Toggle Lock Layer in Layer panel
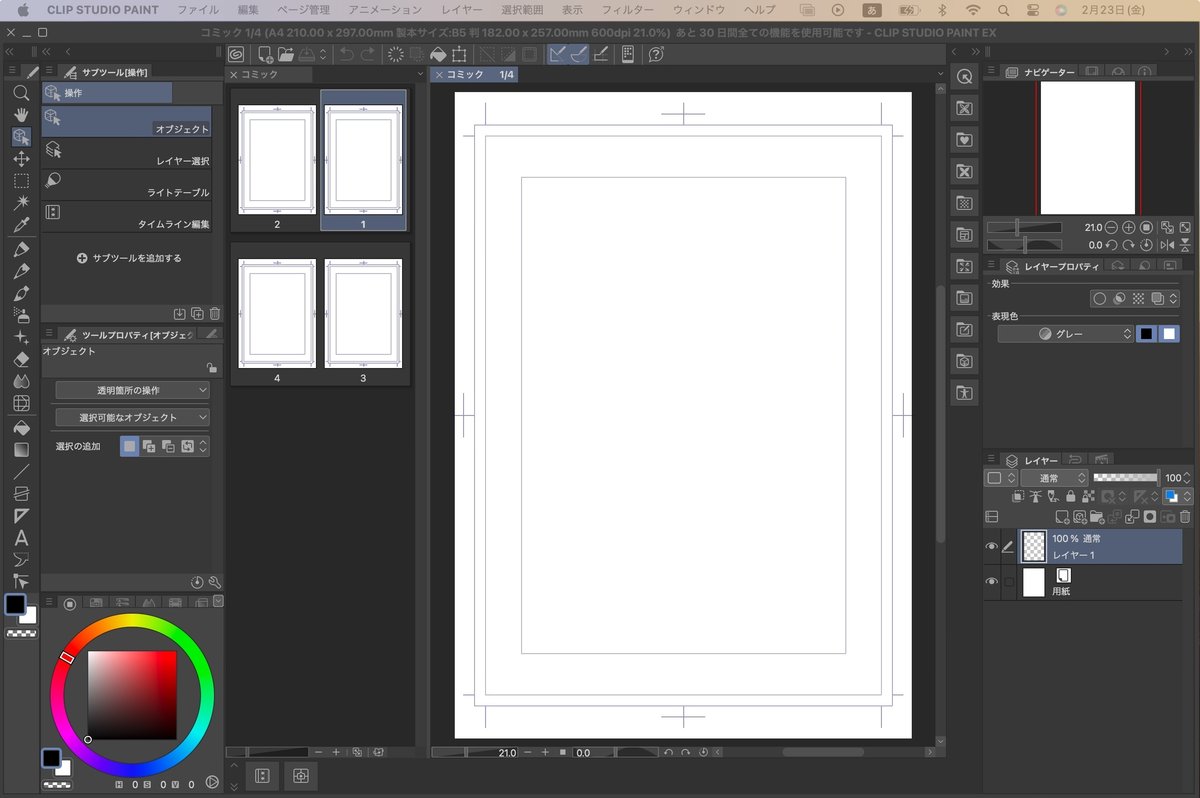The height and width of the screenshot is (798, 1200). tap(1070, 496)
